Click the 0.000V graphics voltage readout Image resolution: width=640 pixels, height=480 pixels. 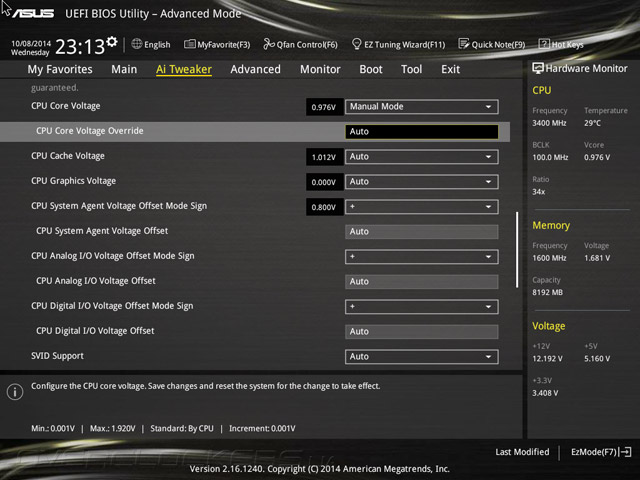(x=324, y=182)
